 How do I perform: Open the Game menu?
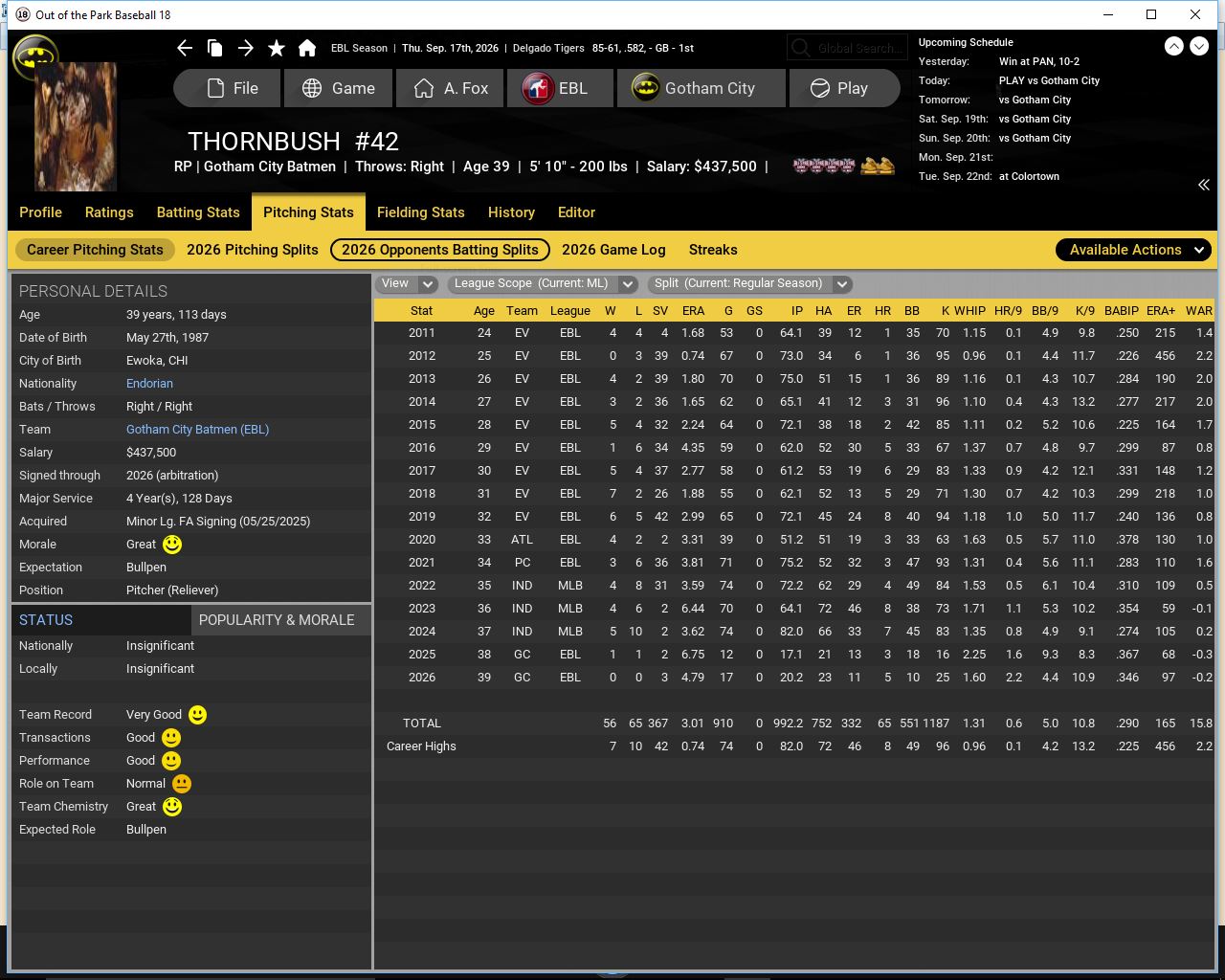tap(339, 88)
